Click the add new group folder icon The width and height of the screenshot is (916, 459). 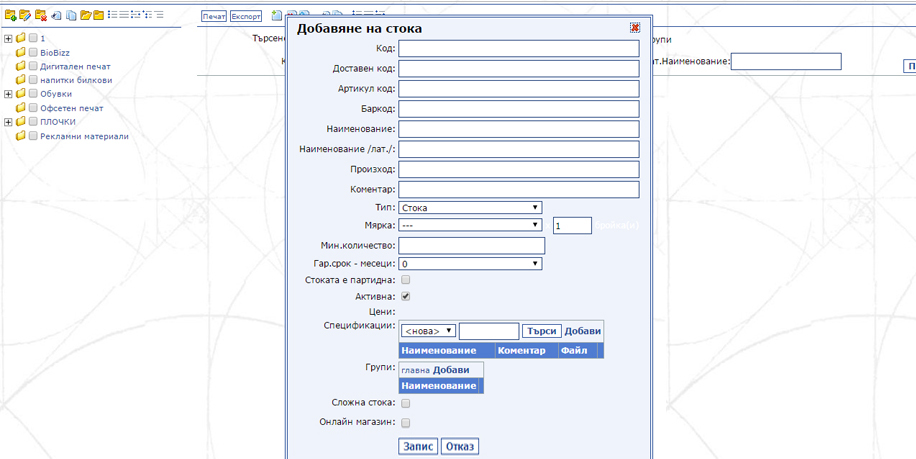pos(10,15)
